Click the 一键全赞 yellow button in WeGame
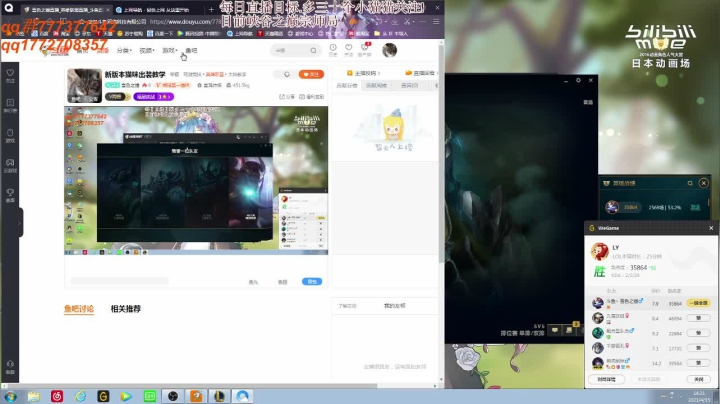 coord(698,303)
